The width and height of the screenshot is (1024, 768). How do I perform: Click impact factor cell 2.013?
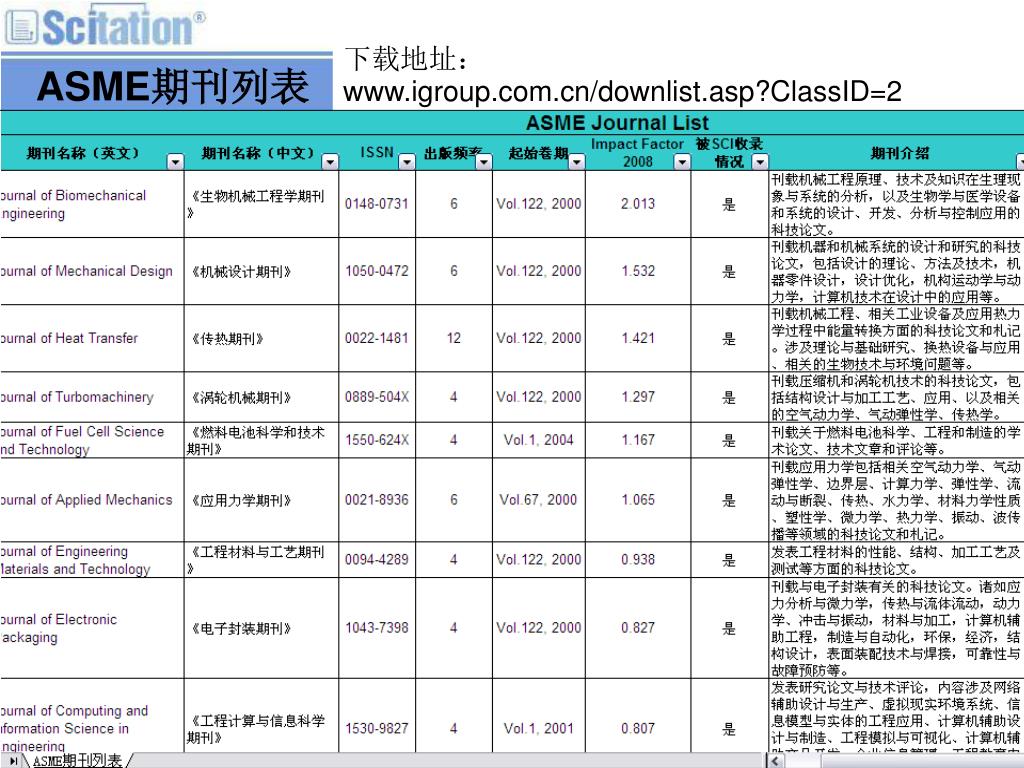(638, 204)
